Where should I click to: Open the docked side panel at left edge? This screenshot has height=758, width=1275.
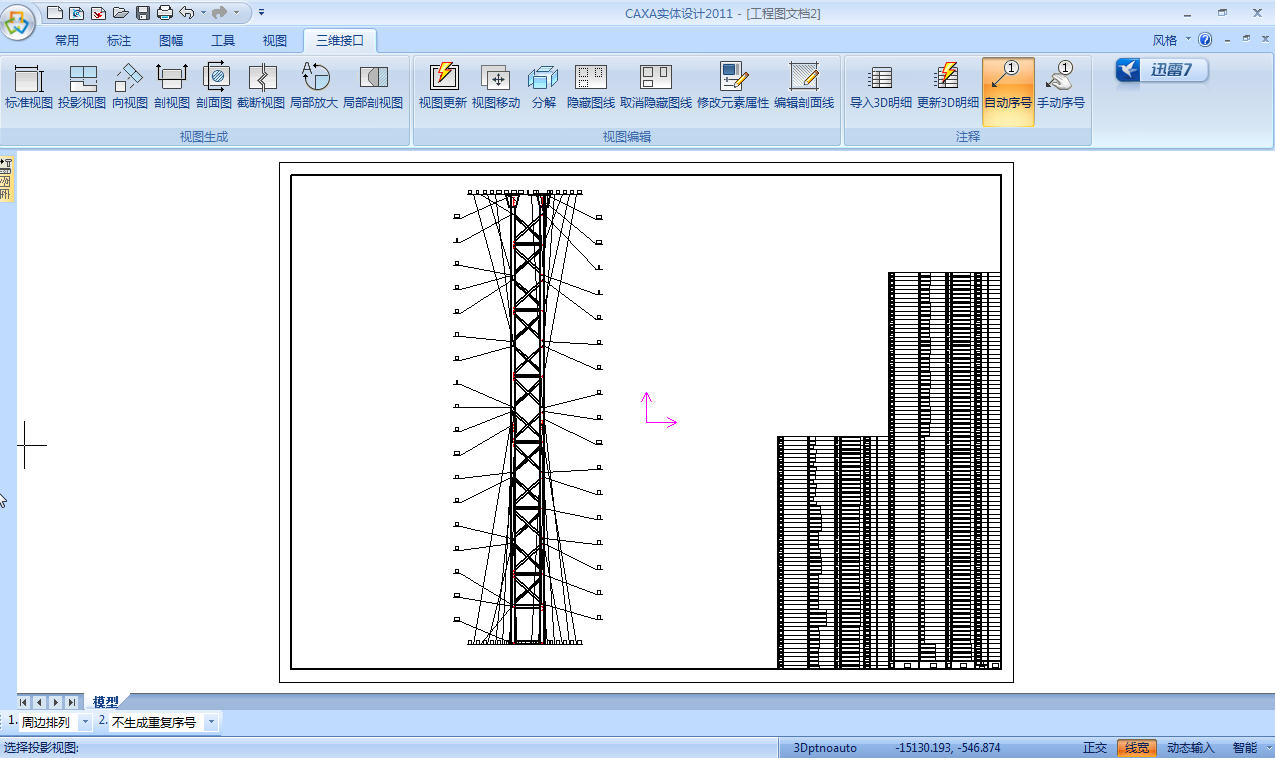(6, 179)
